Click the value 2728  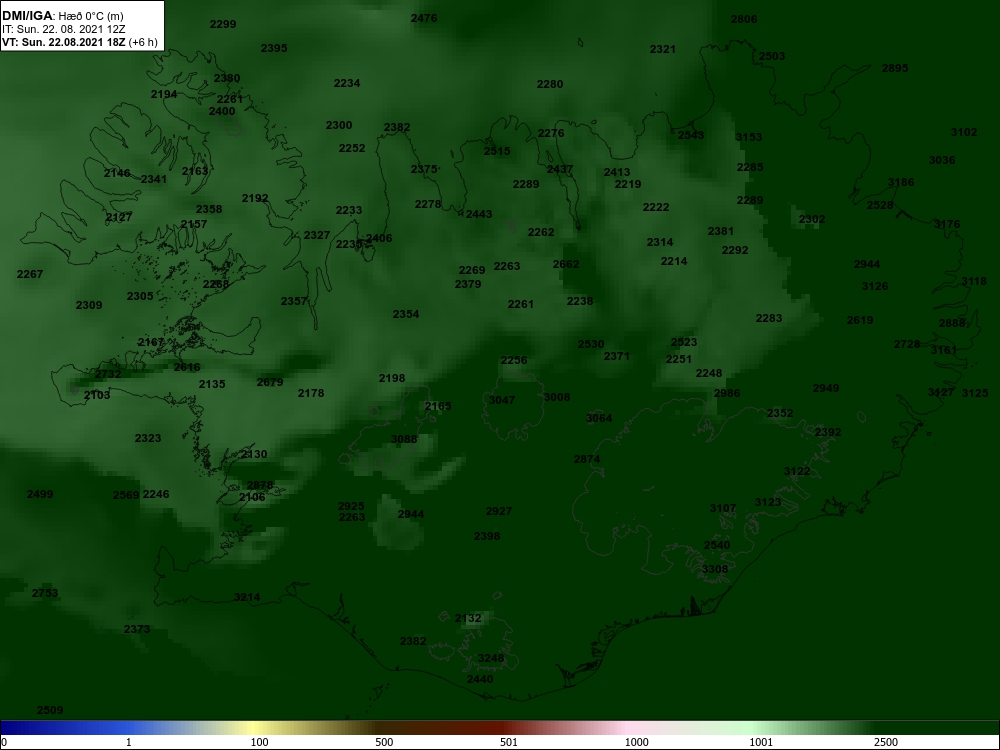point(907,344)
